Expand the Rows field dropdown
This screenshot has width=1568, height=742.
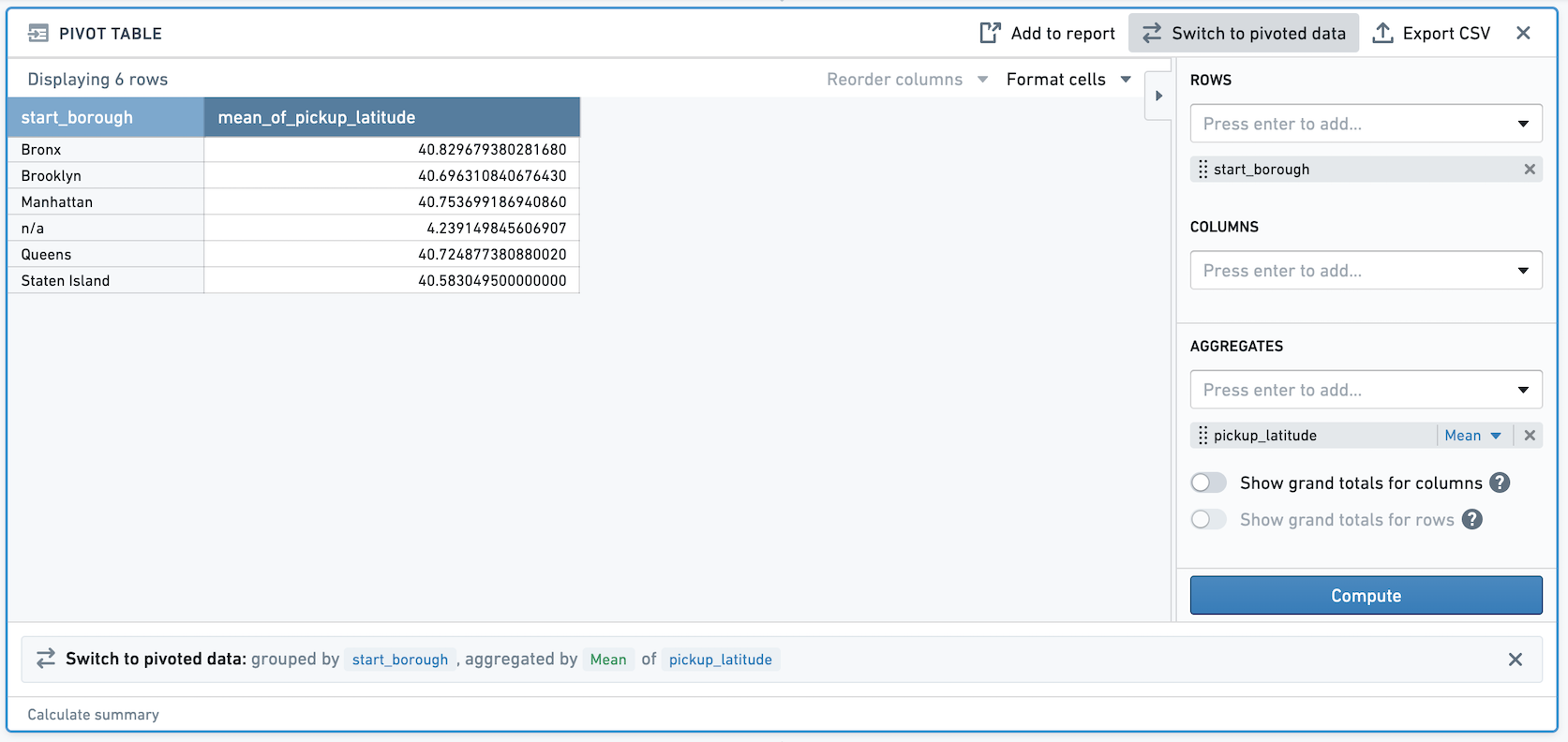click(1523, 124)
